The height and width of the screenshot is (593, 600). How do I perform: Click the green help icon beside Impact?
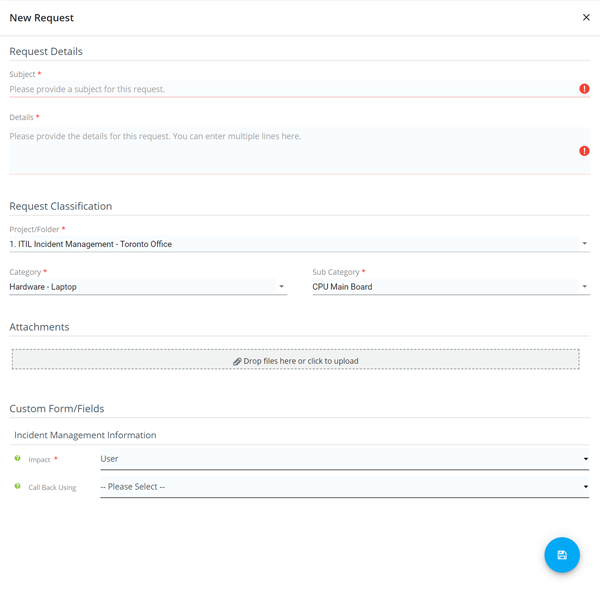pyautogui.click(x=17, y=458)
